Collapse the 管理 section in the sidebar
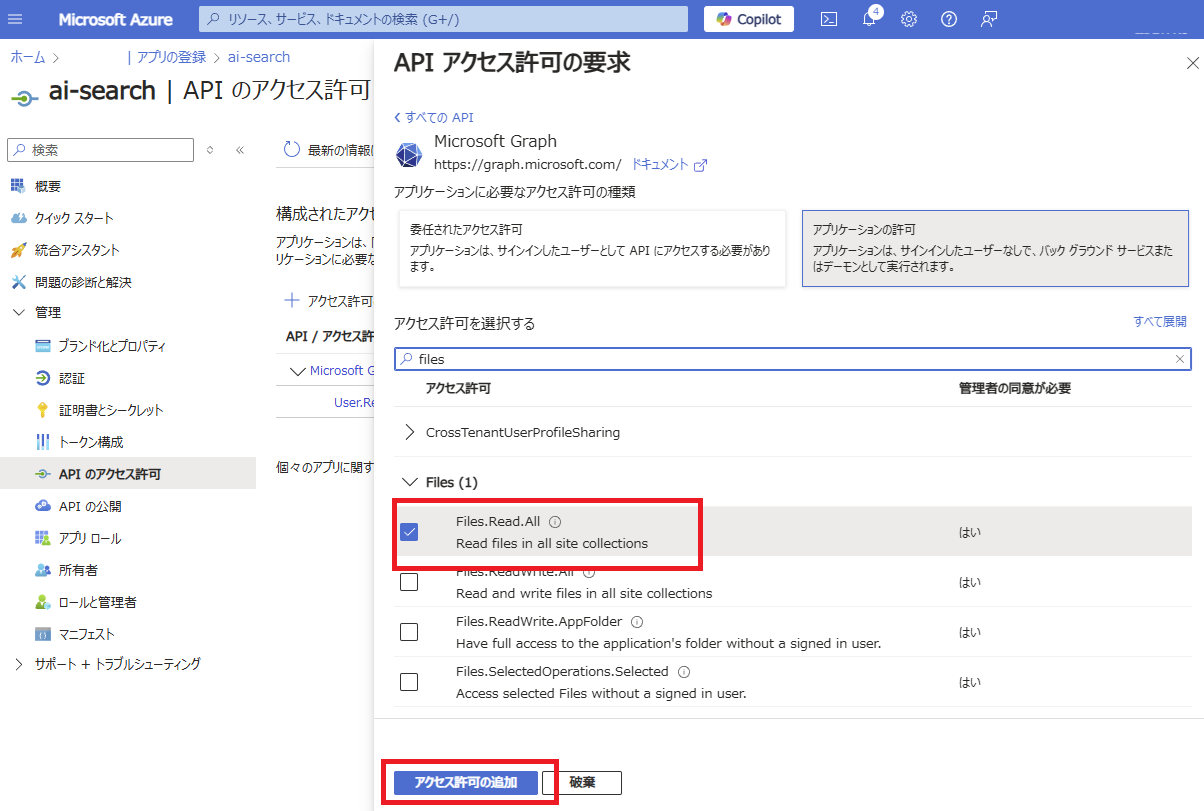The width and height of the screenshot is (1204, 811). (17, 311)
